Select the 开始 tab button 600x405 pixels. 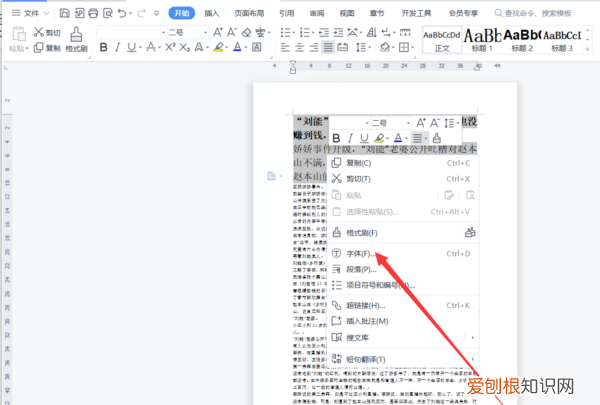[x=182, y=13]
